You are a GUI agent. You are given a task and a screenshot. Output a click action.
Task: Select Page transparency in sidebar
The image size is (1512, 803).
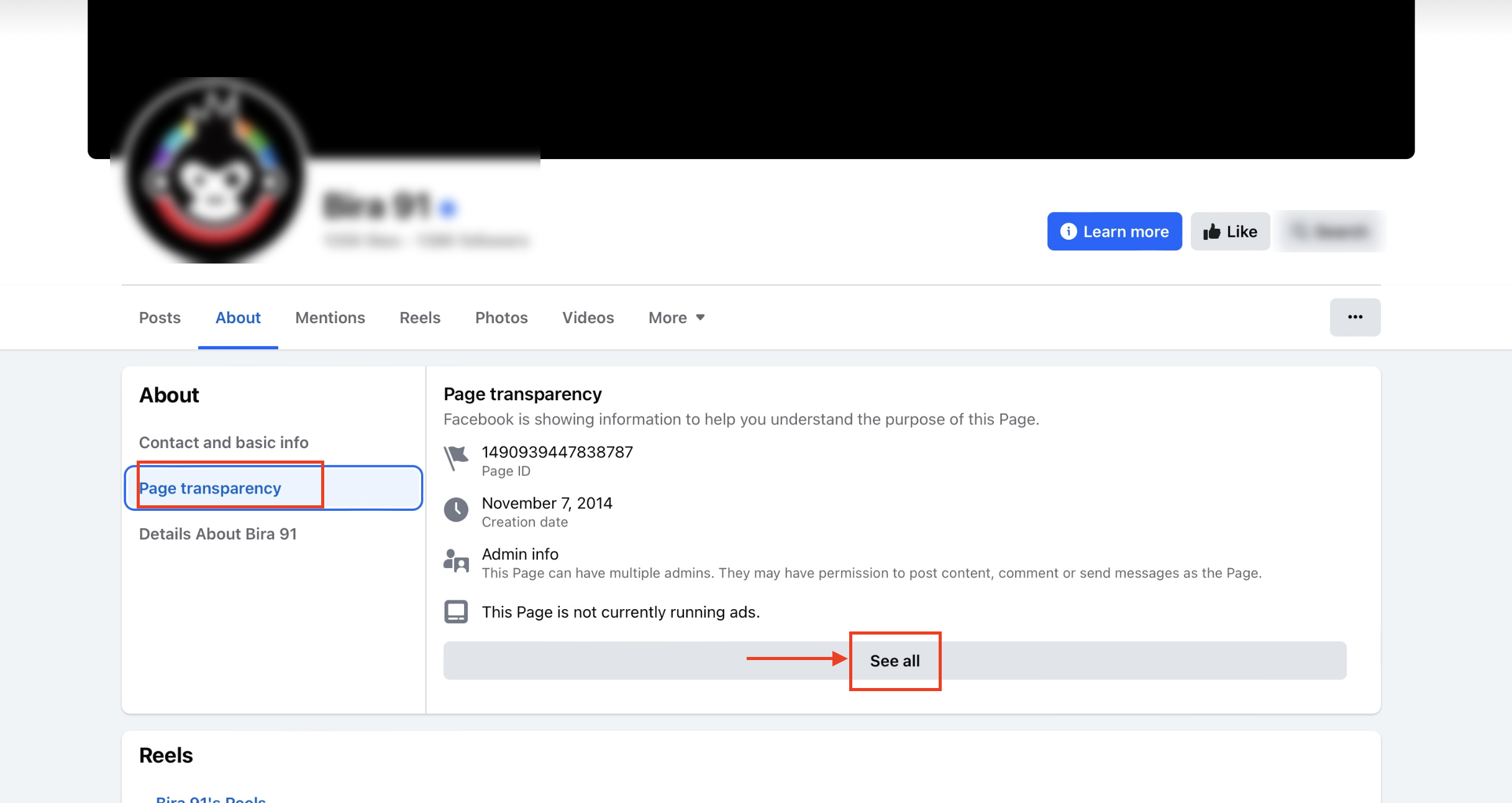[x=273, y=488]
